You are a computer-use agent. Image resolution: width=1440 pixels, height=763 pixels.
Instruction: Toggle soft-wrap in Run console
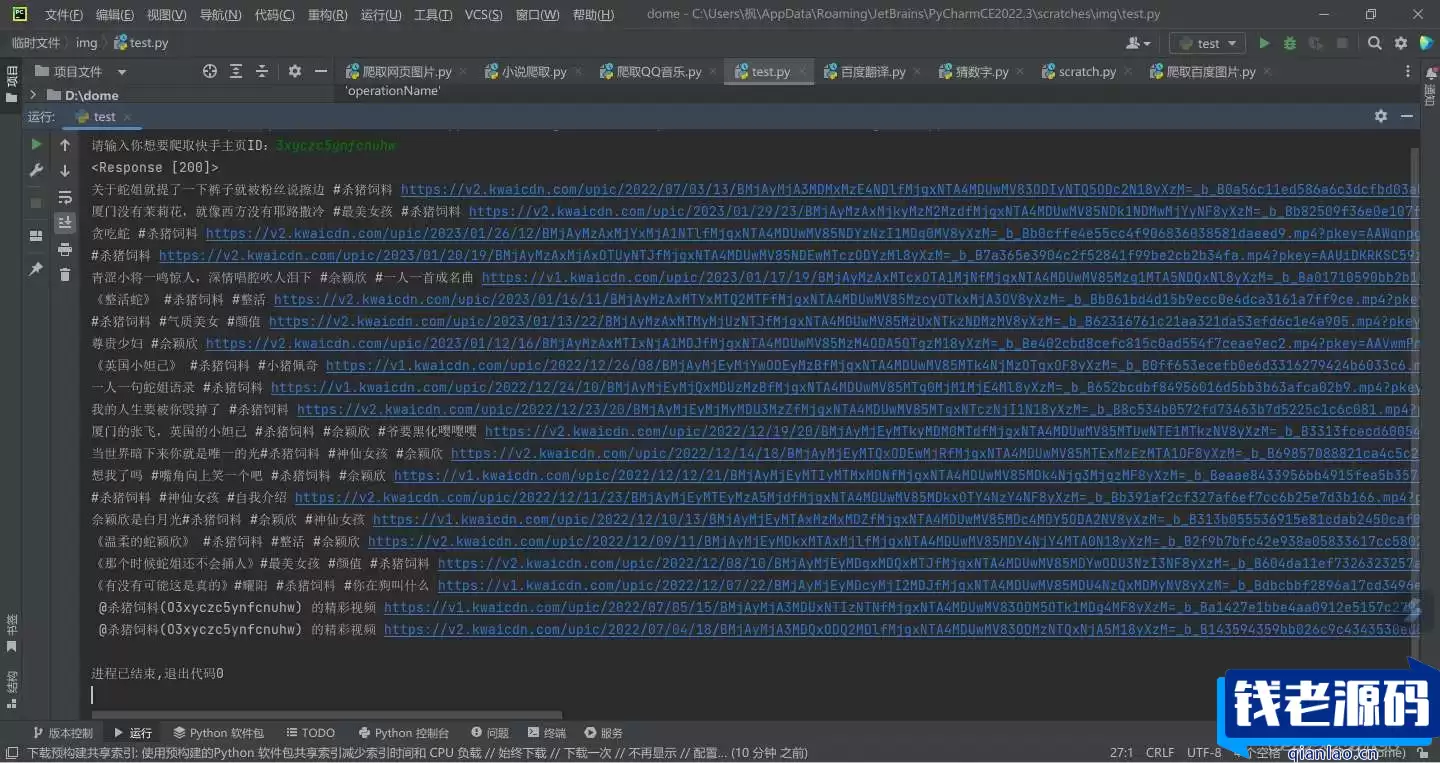point(65,197)
